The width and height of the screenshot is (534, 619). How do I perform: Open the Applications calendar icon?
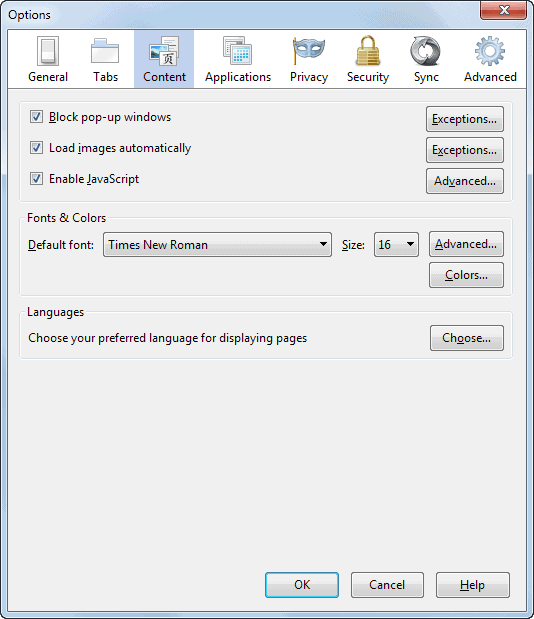click(238, 51)
